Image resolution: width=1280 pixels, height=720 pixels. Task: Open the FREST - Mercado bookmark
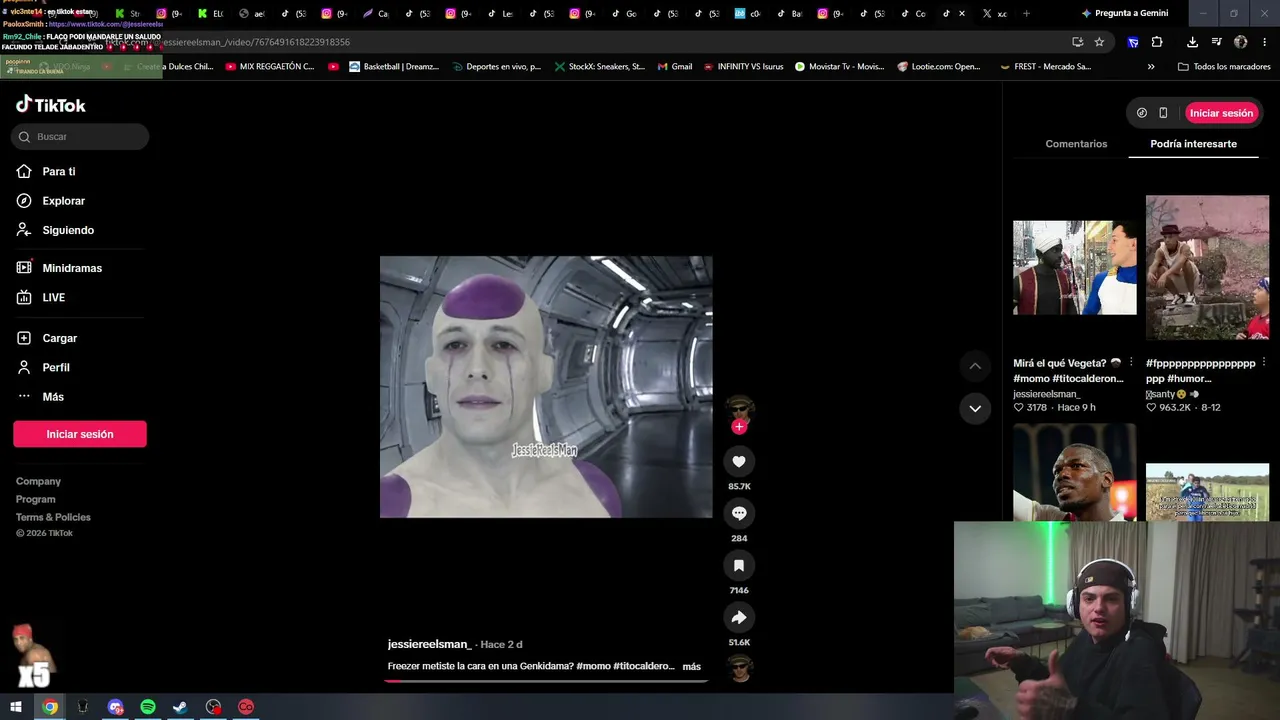coord(1045,67)
